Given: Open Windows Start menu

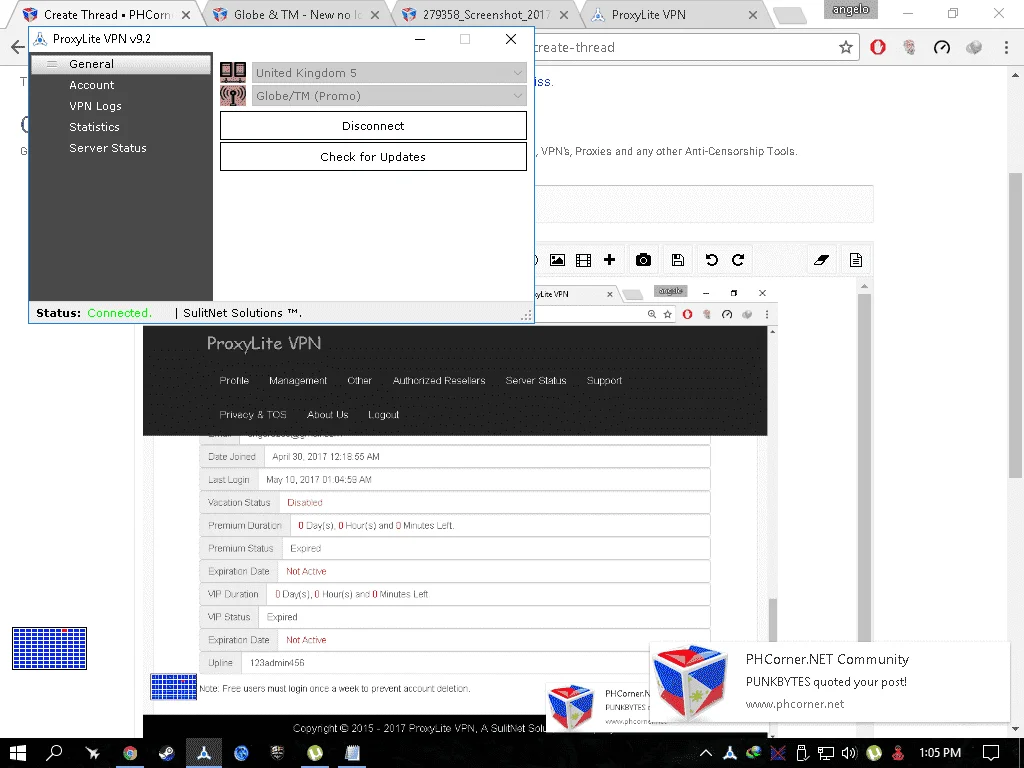Looking at the screenshot, I should 18,753.
